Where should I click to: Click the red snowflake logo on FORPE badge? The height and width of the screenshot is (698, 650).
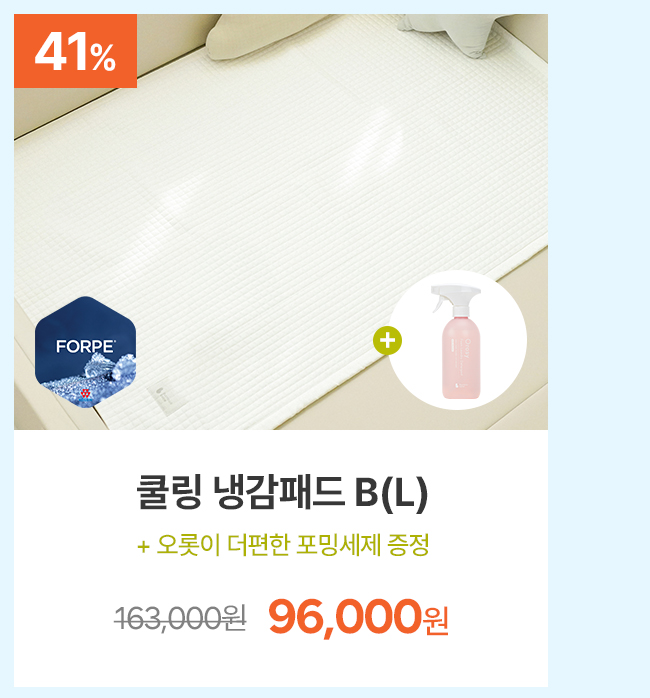pos(85,394)
